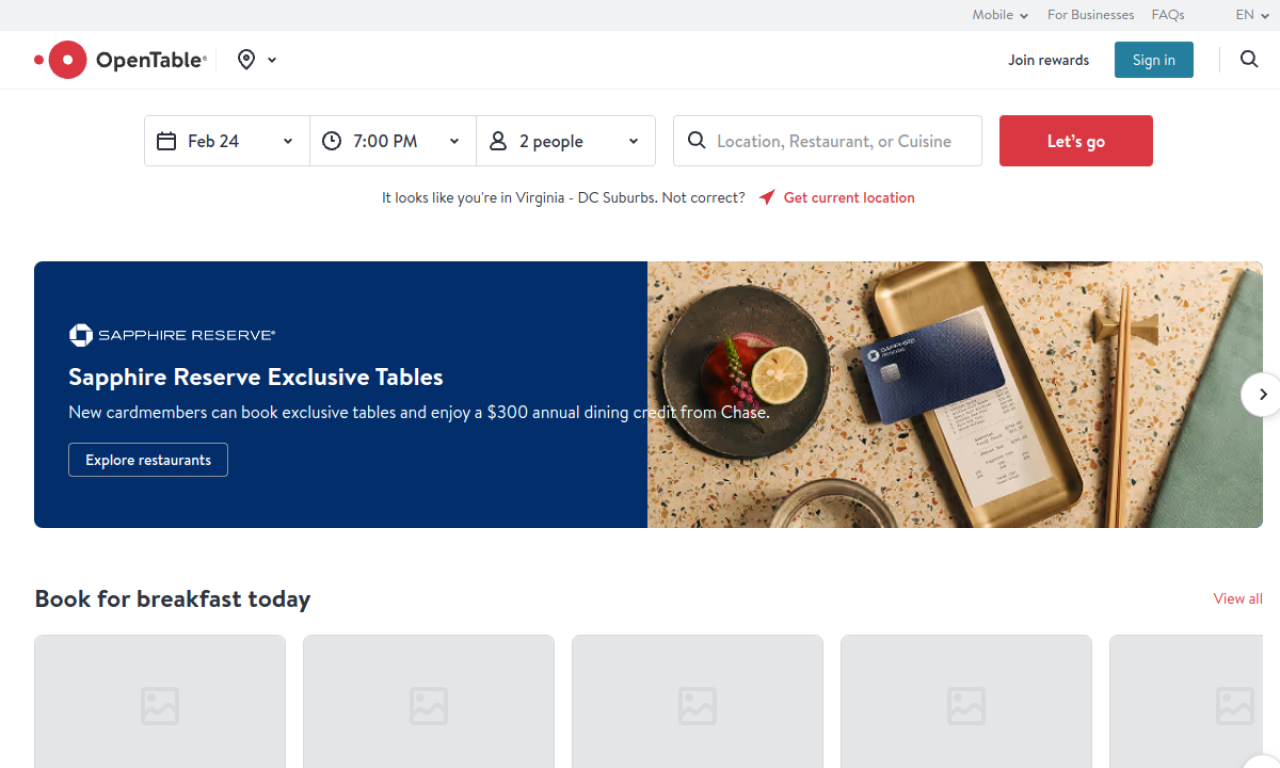Click the Let's go button
This screenshot has width=1280, height=768.
1075,141
